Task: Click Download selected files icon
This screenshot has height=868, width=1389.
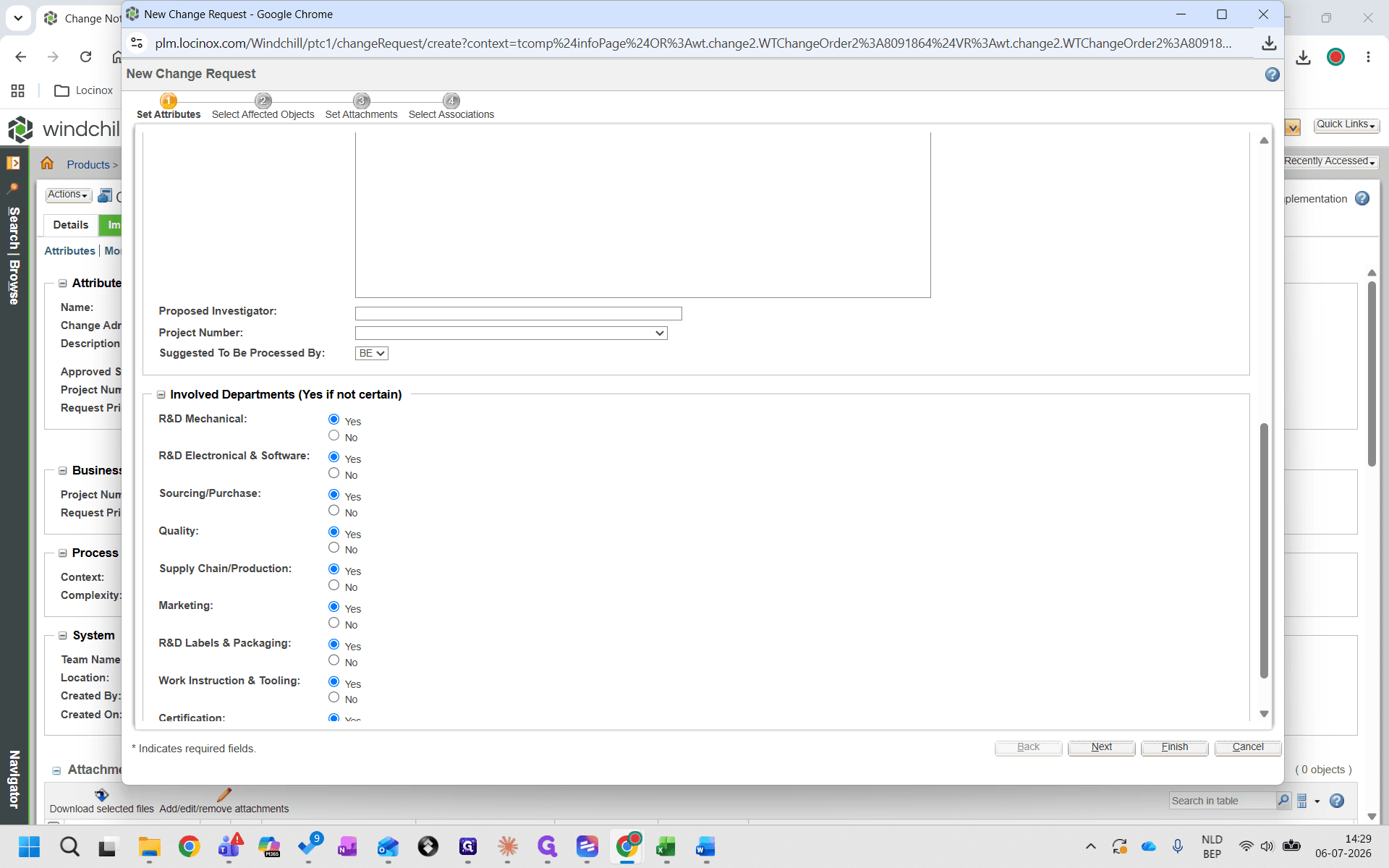Action: pyautogui.click(x=101, y=794)
